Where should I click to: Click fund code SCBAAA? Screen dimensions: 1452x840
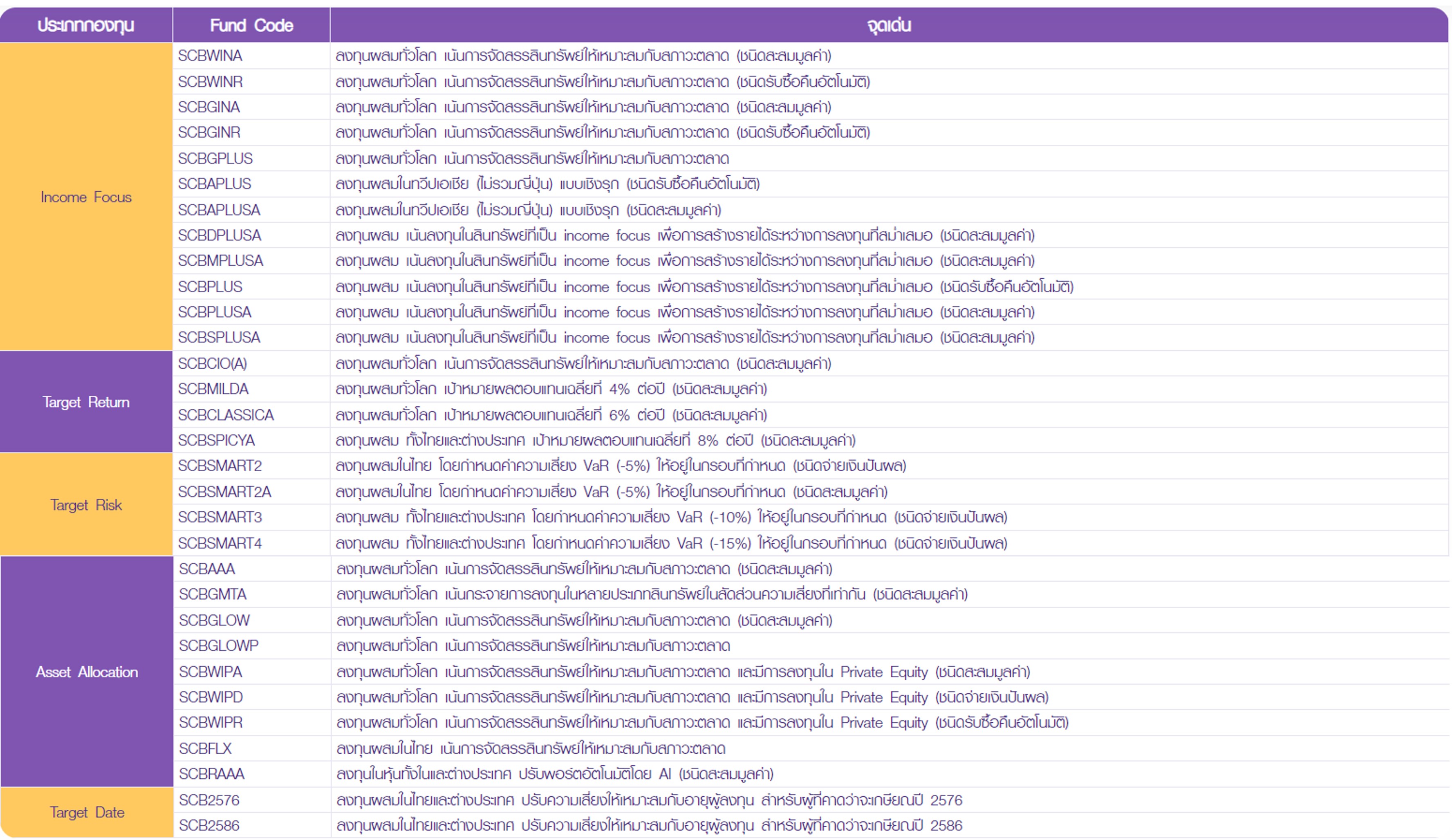point(207,569)
